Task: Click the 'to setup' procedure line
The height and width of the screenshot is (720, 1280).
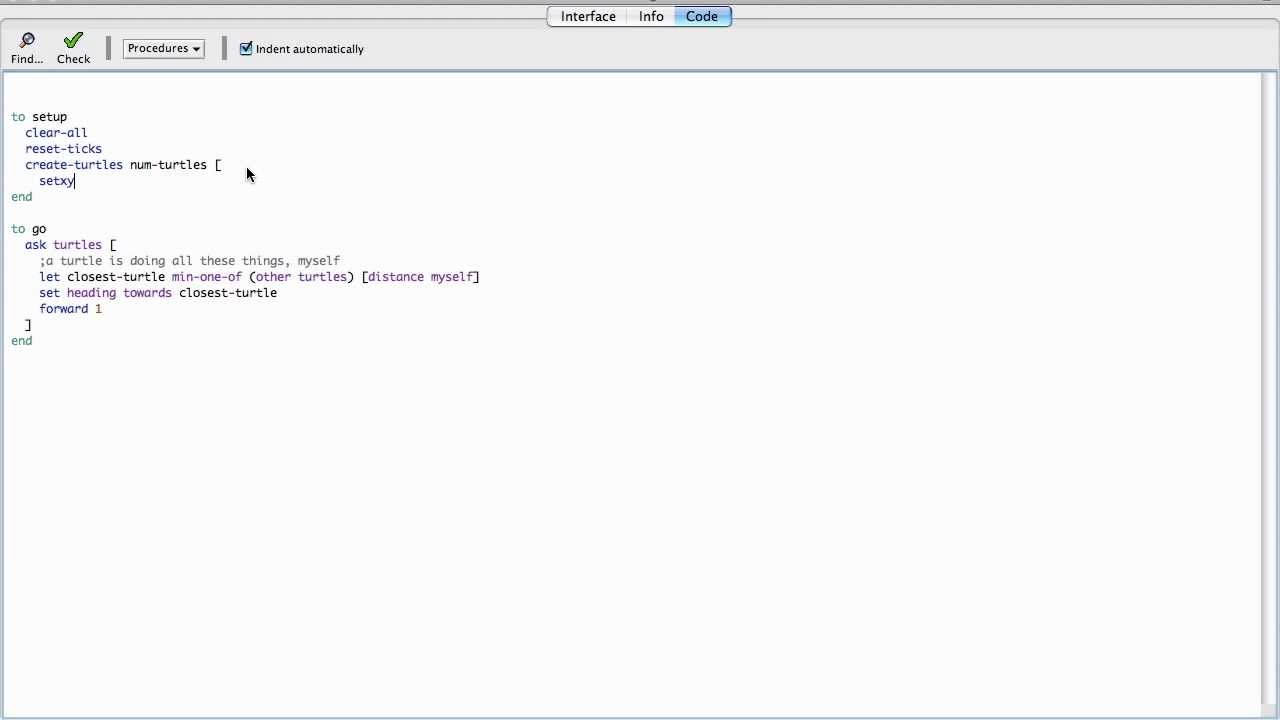Action: pos(39,117)
